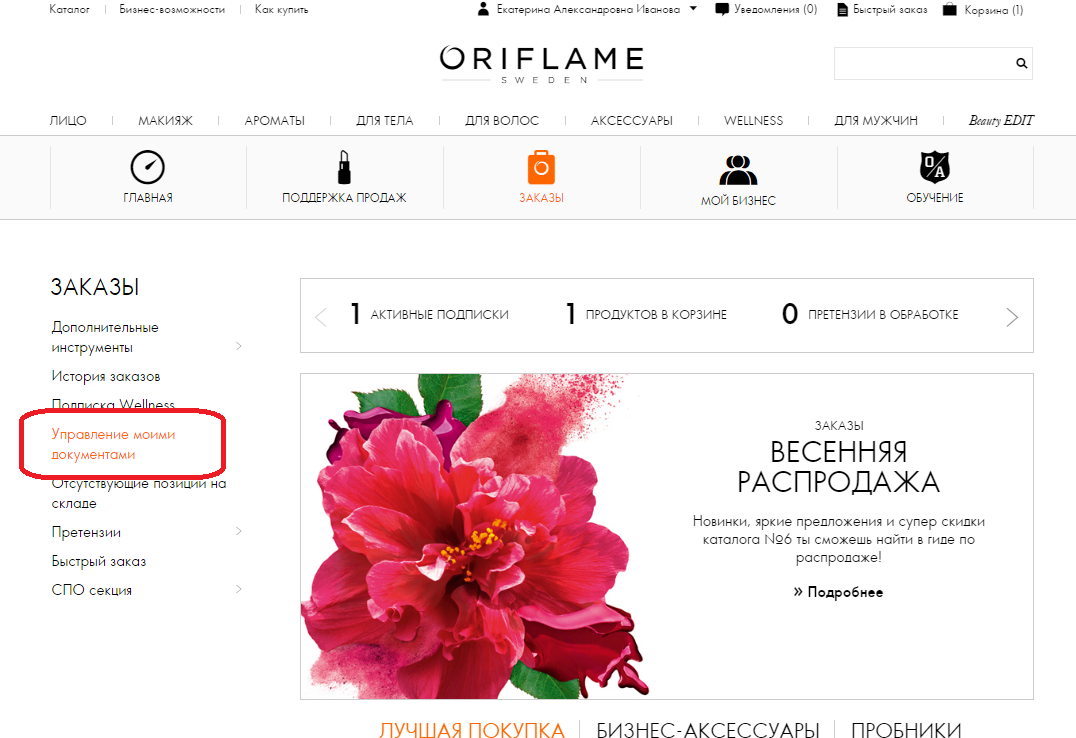1076x738 pixels.
Task: Open История заказов link
Action: (x=106, y=376)
